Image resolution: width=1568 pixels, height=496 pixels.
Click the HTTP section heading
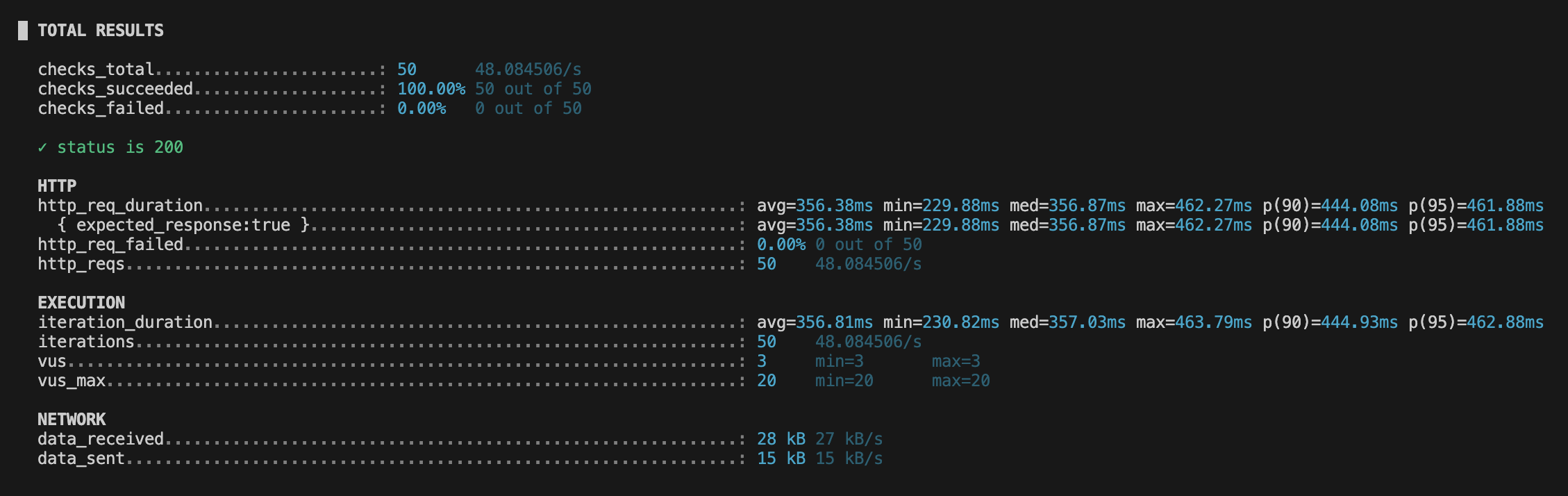(x=57, y=186)
